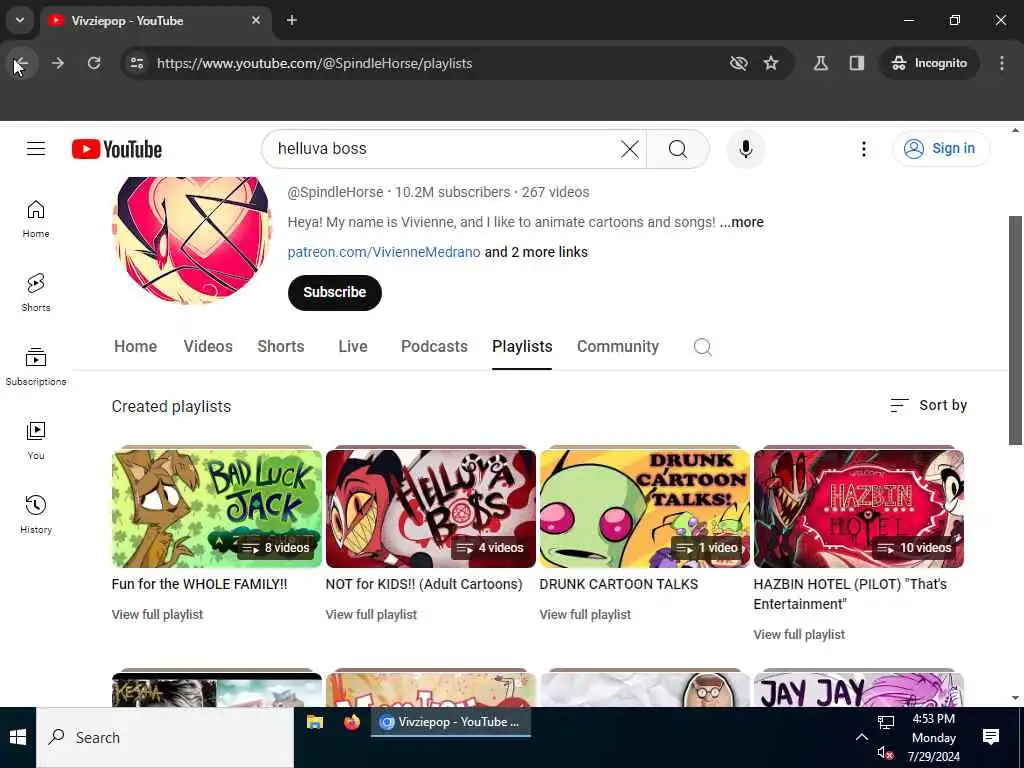Go back with browser back arrow

(x=21, y=63)
